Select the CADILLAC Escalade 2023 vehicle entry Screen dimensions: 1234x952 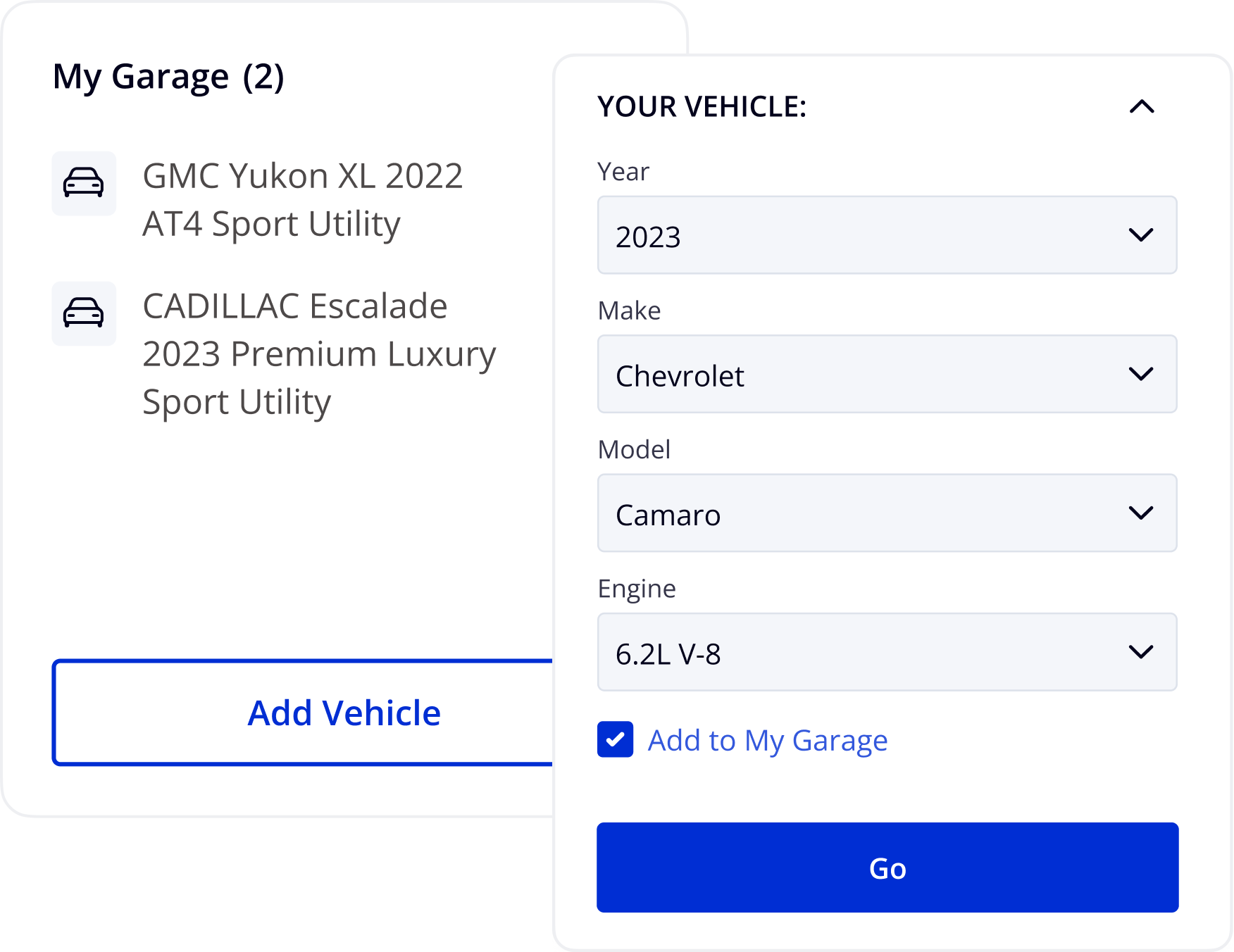click(x=318, y=353)
